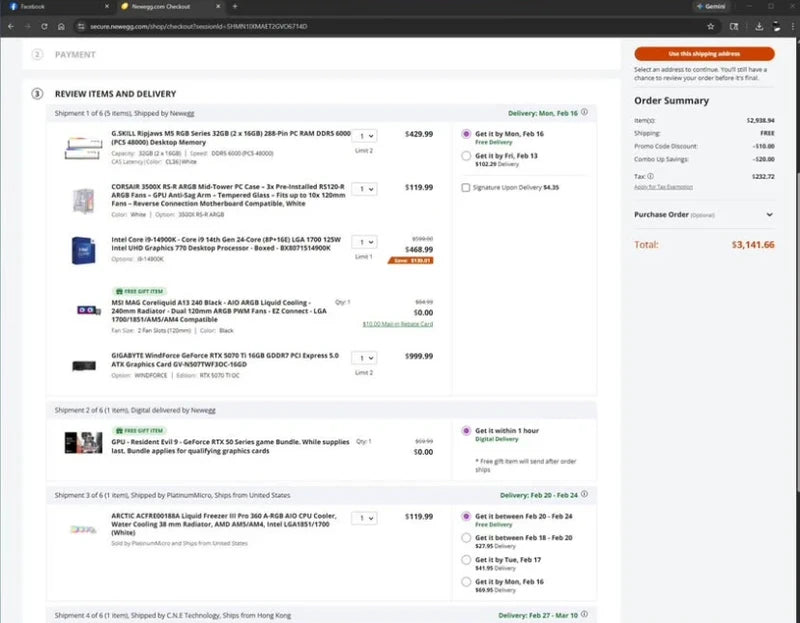800x623 pixels.
Task: Select Get it by Tue, Feb 17 option
Action: click(x=466, y=560)
